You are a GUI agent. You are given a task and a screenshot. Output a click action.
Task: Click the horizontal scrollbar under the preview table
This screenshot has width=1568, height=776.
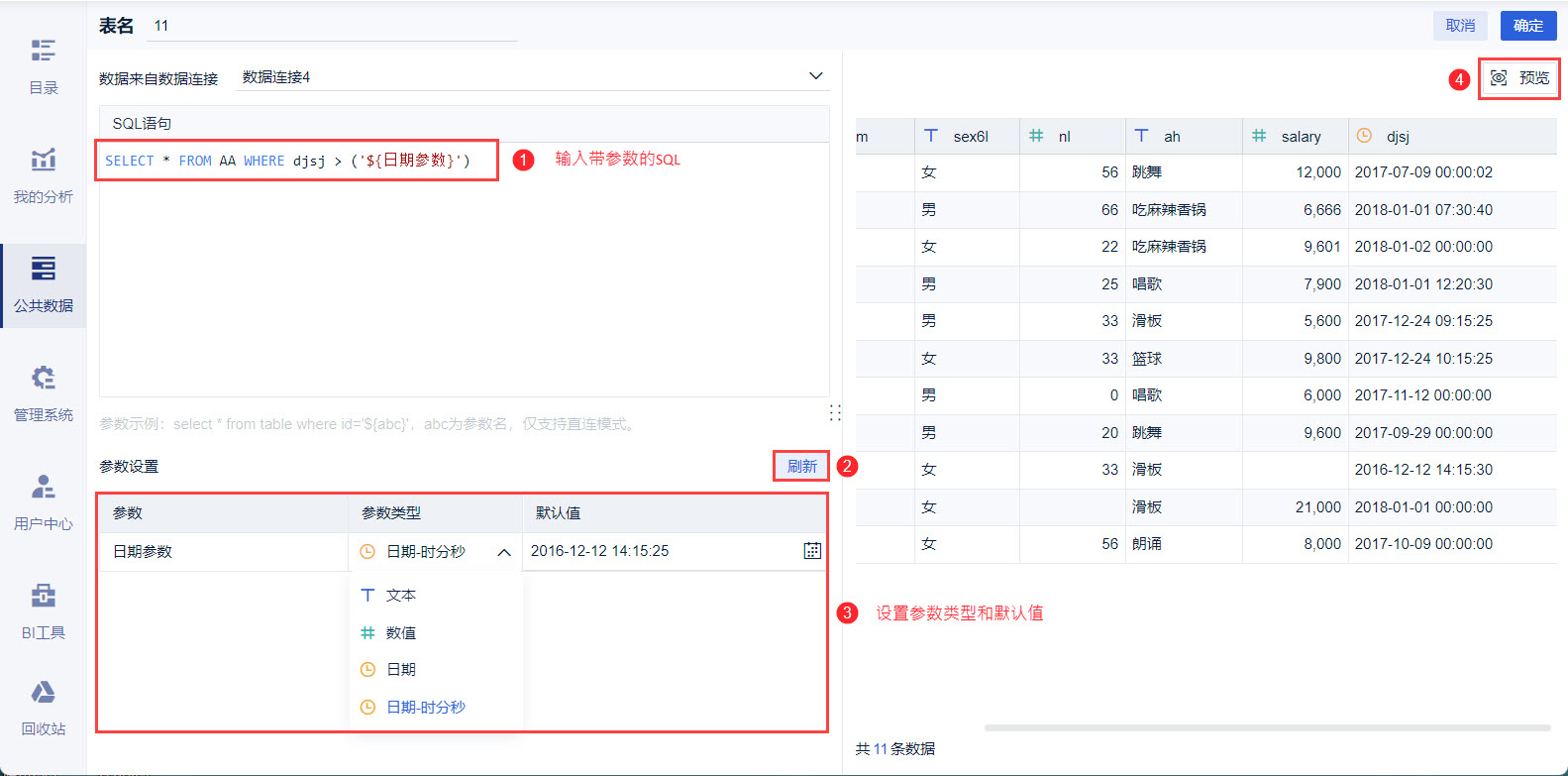1267,727
